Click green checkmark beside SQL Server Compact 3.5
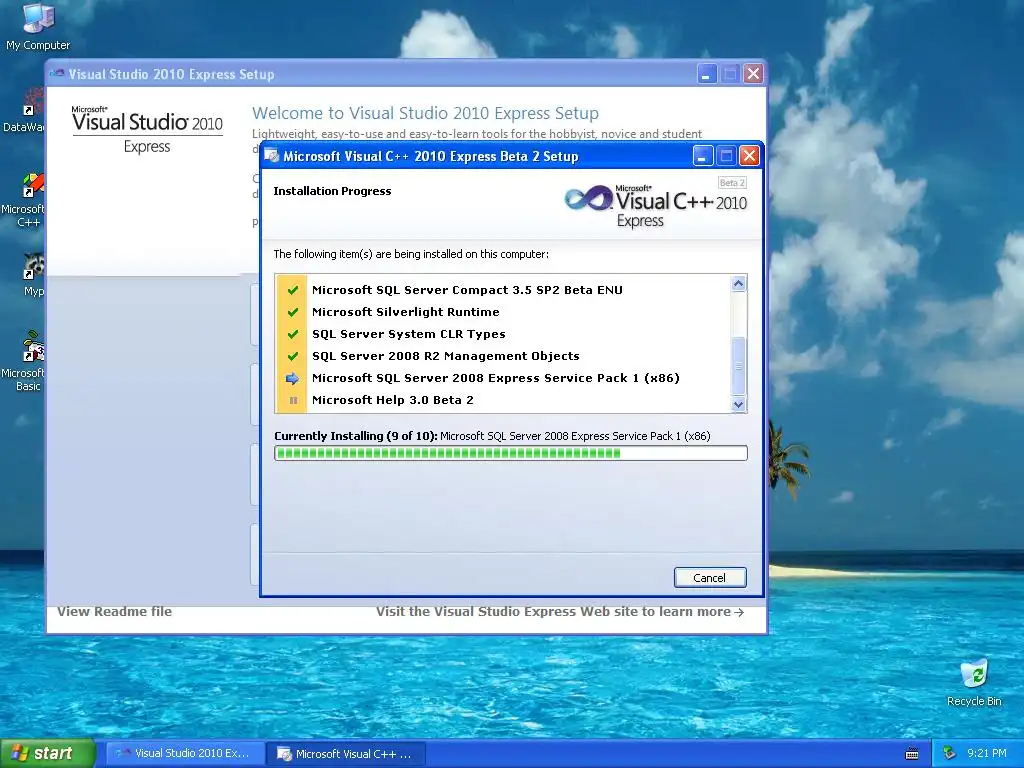Image resolution: width=1024 pixels, height=768 pixels. (x=293, y=290)
